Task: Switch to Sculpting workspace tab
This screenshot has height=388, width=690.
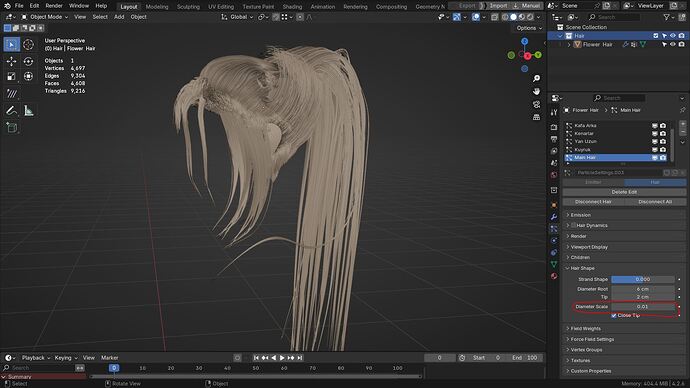Action: point(188,7)
